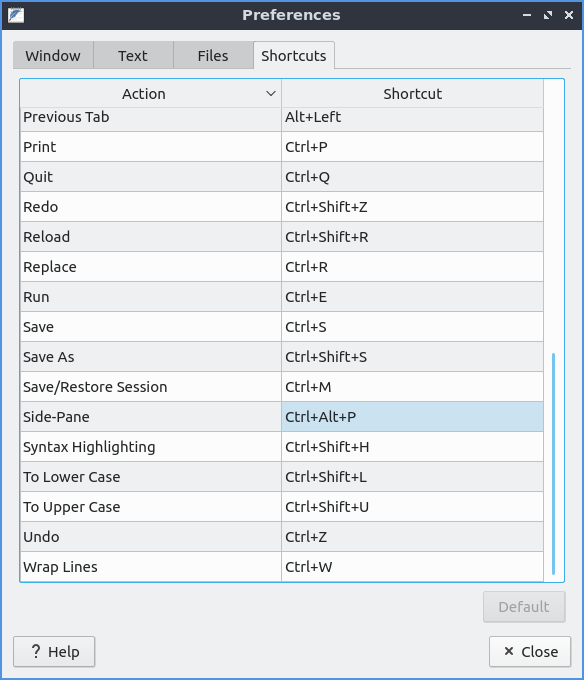
Task: Click the Help button
Action: point(54,651)
